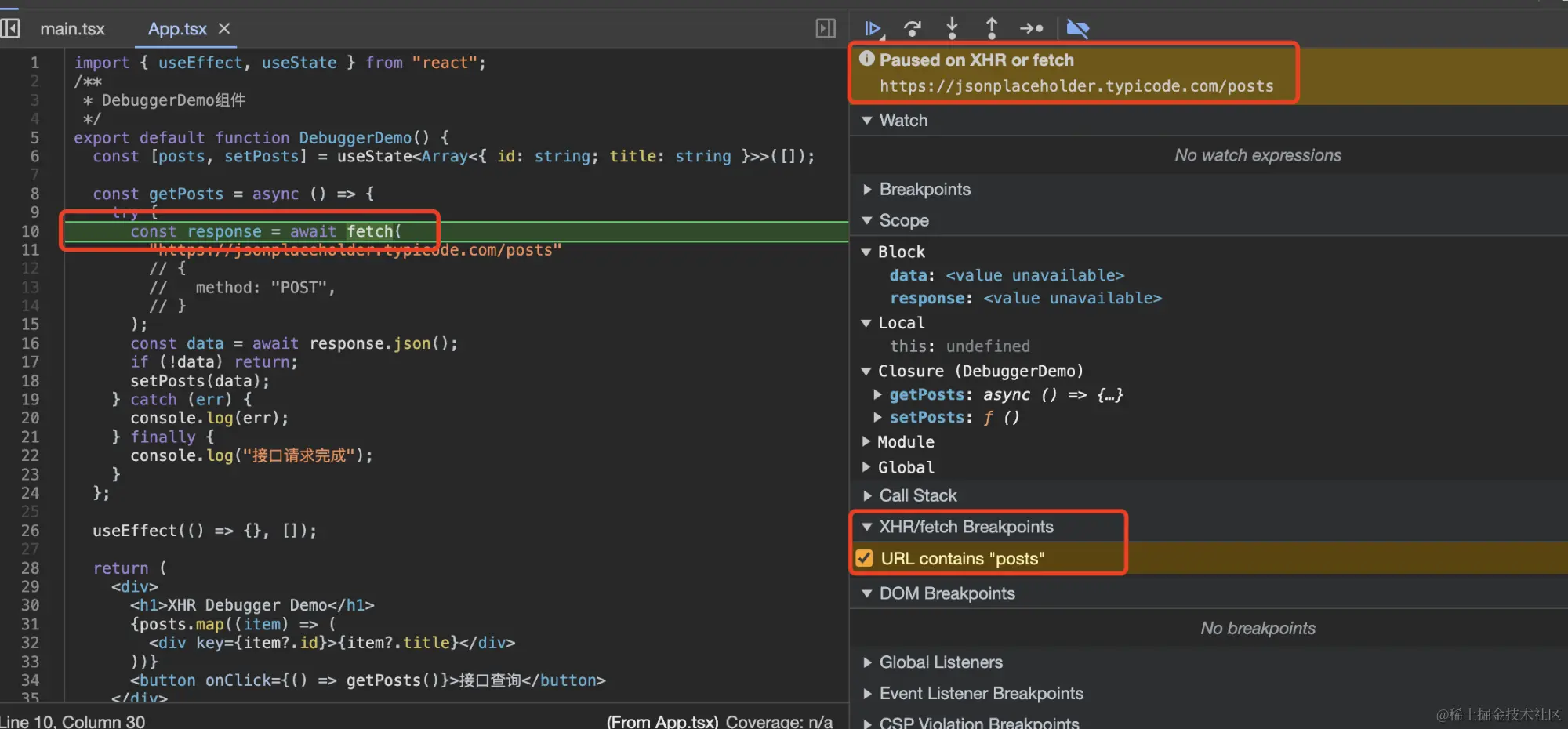Click the "this: undefined" row

(x=960, y=346)
